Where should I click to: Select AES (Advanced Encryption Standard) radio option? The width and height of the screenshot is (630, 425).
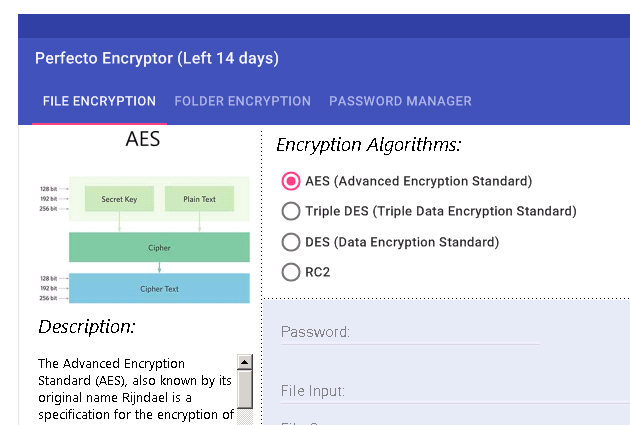[x=291, y=181]
